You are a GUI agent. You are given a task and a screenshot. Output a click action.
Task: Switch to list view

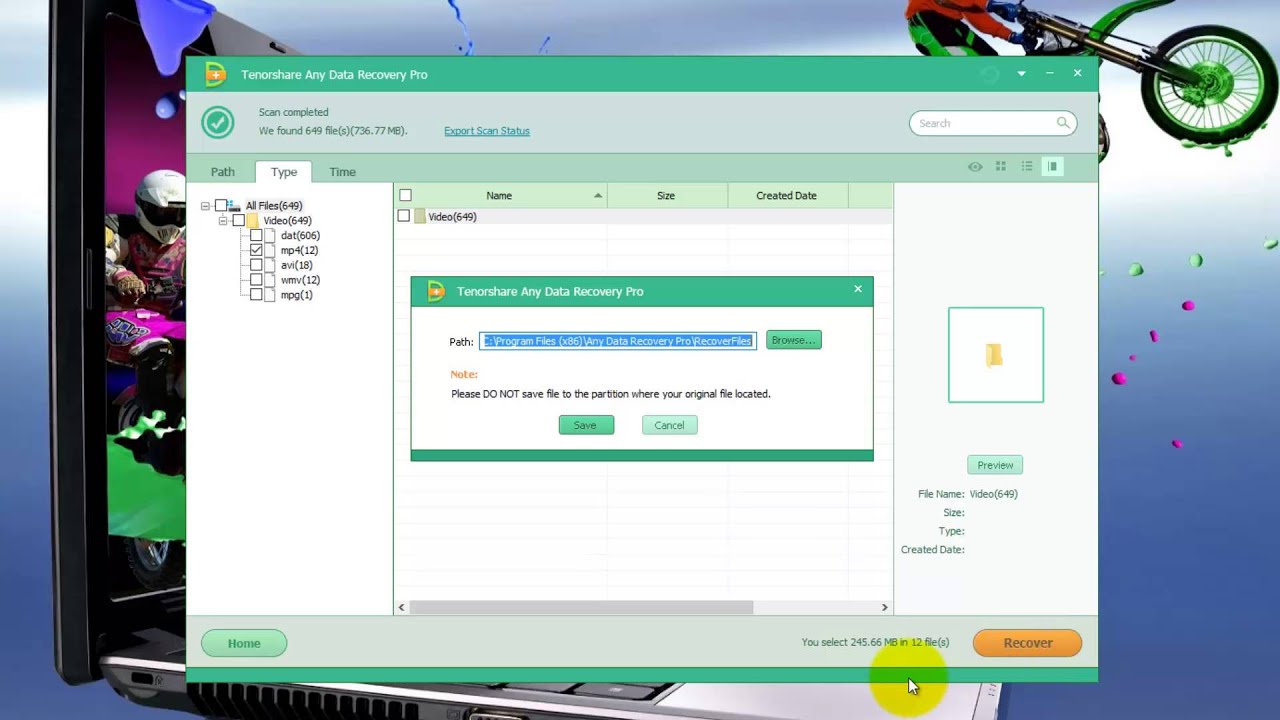click(1027, 167)
